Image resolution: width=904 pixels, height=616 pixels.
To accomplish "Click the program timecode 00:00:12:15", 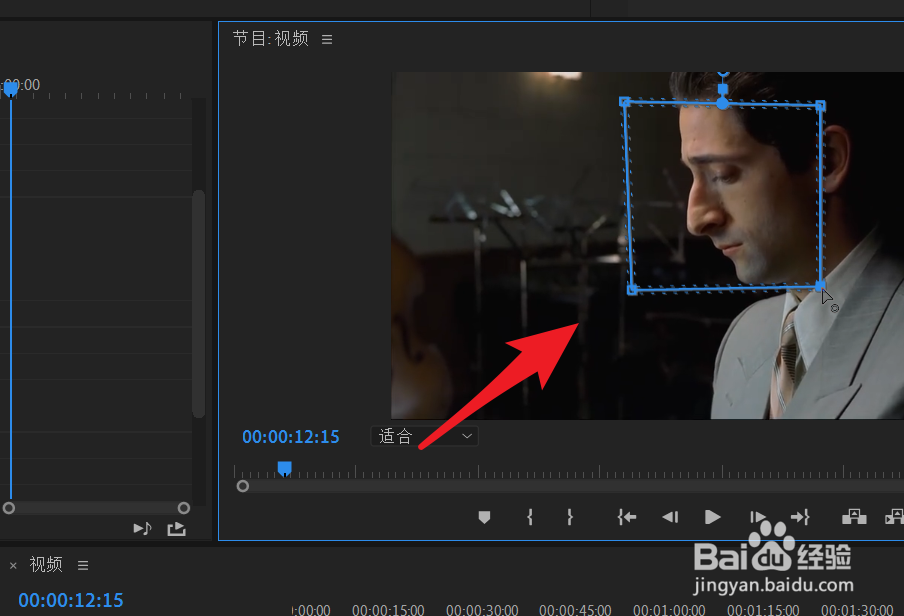I will click(291, 437).
